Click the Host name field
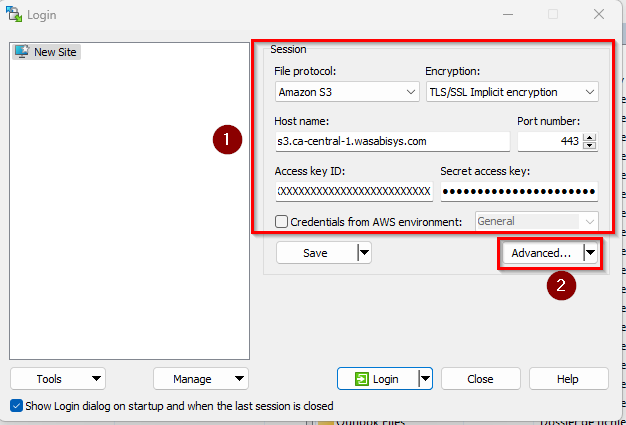Viewport: 626px width, 425px height. (x=392, y=141)
